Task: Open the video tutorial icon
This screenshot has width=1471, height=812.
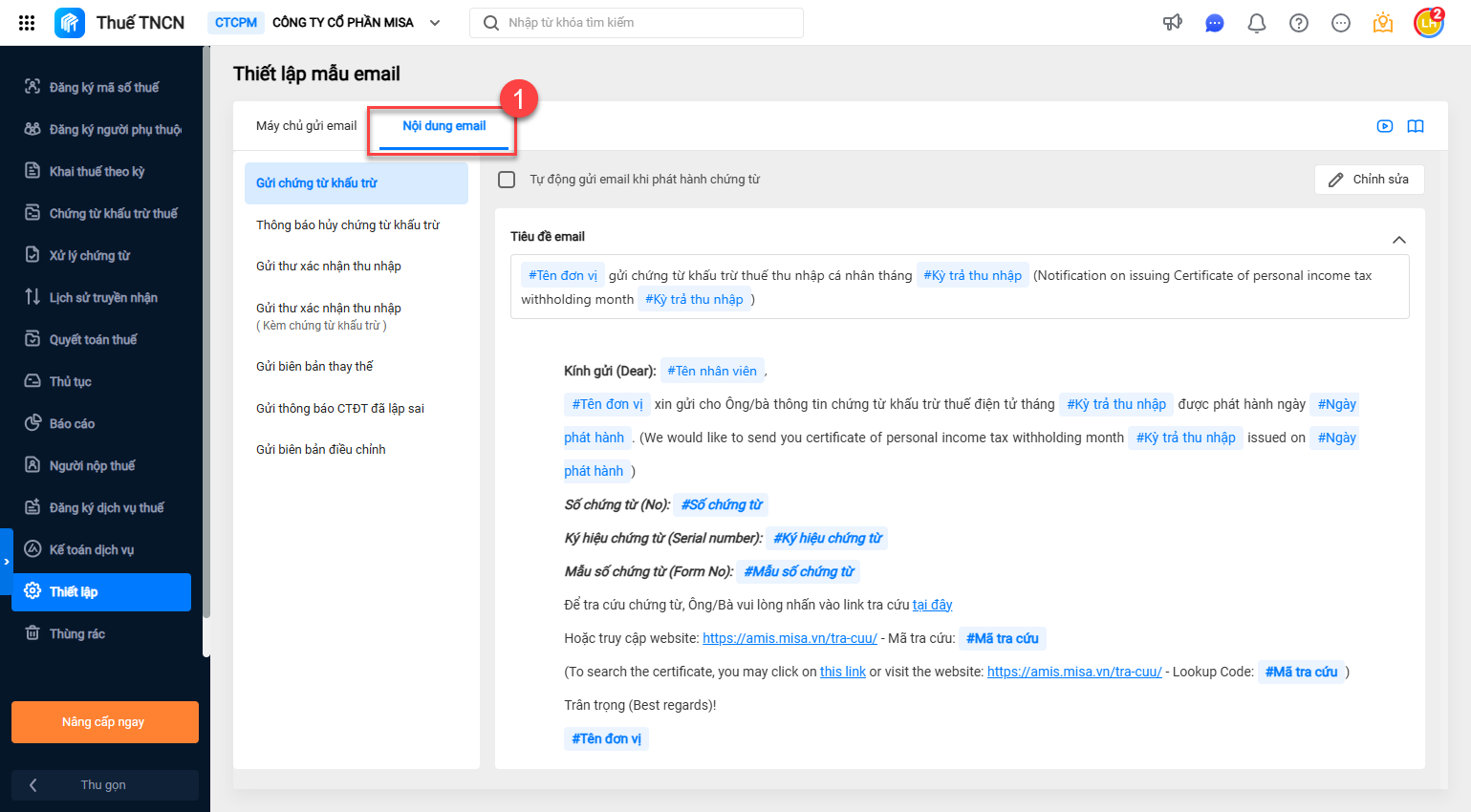Action: coord(1385,126)
